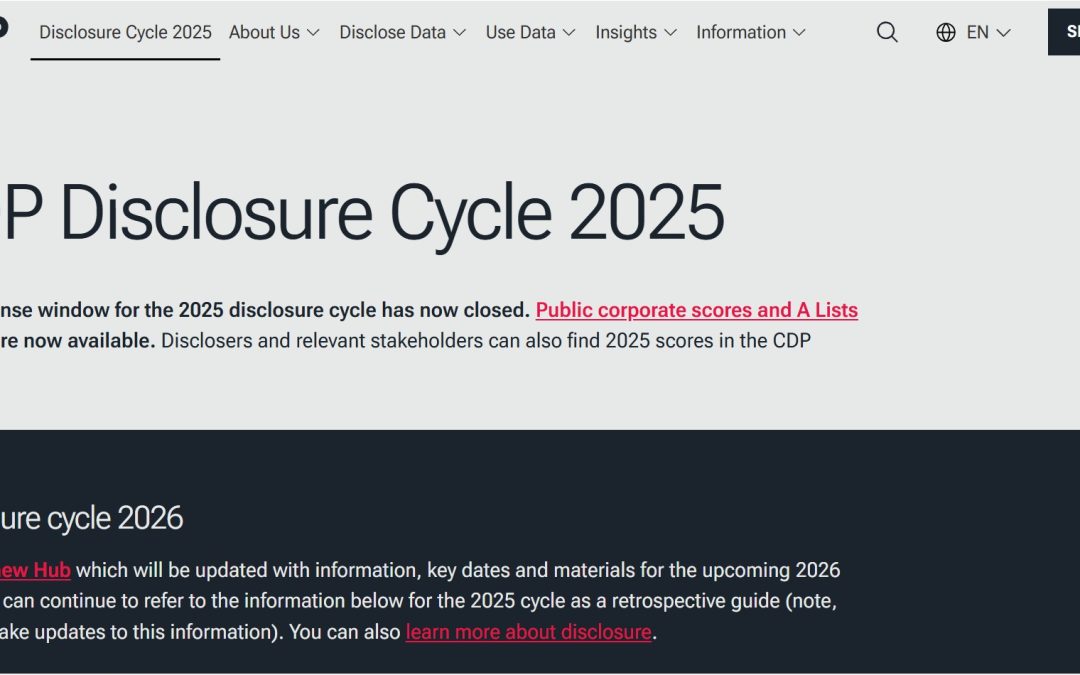Screen dimensions: 1080x675
Task: Expand the EN language dropdown chevron
Action: (x=1003, y=32)
